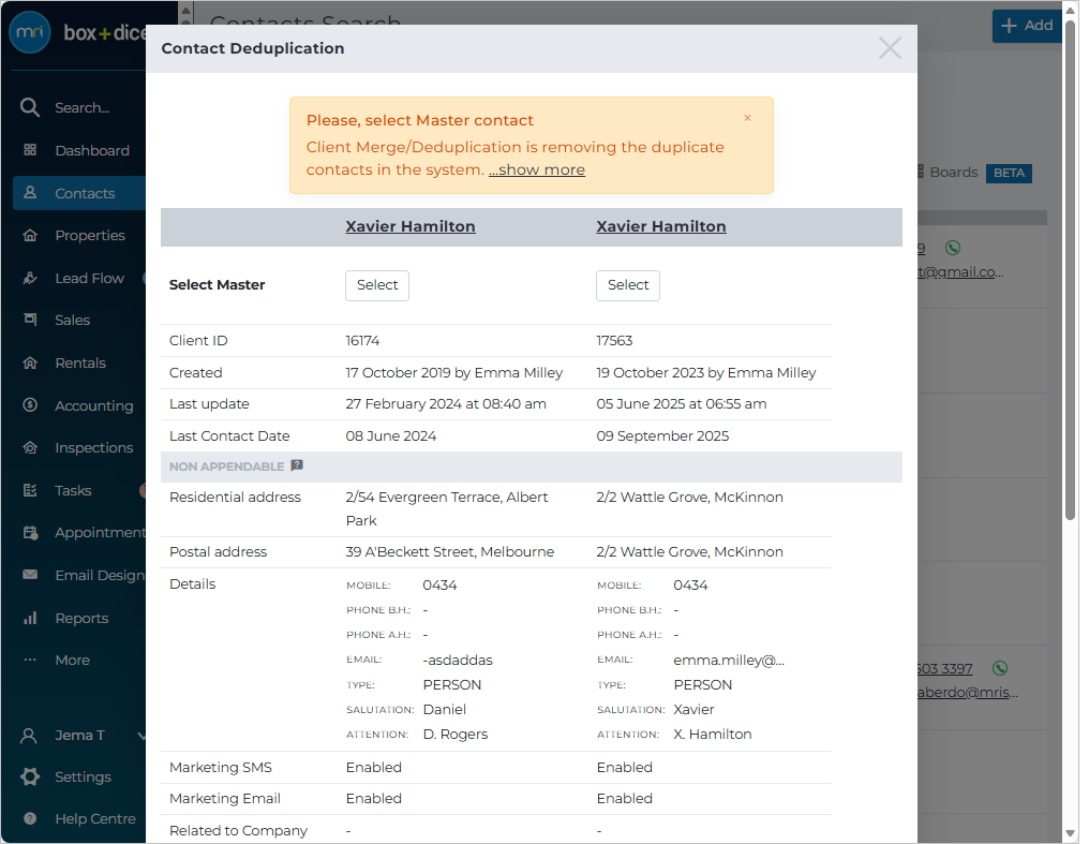The height and width of the screenshot is (844, 1080).
Task: Click the Accounting dollar icon
Action: (30, 405)
